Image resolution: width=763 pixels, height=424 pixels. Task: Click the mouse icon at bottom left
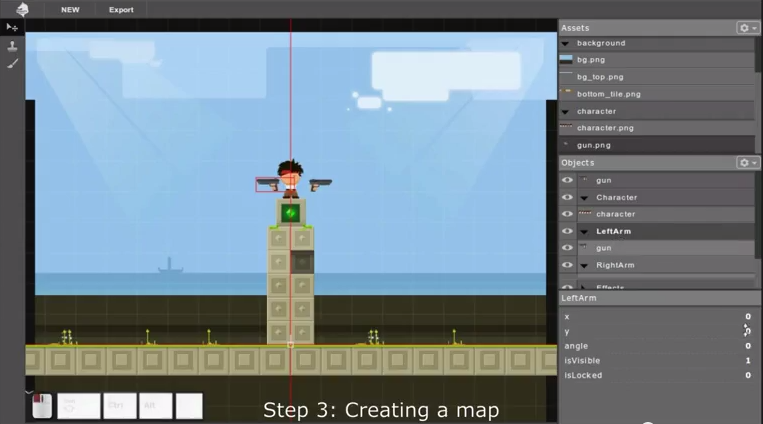41,406
